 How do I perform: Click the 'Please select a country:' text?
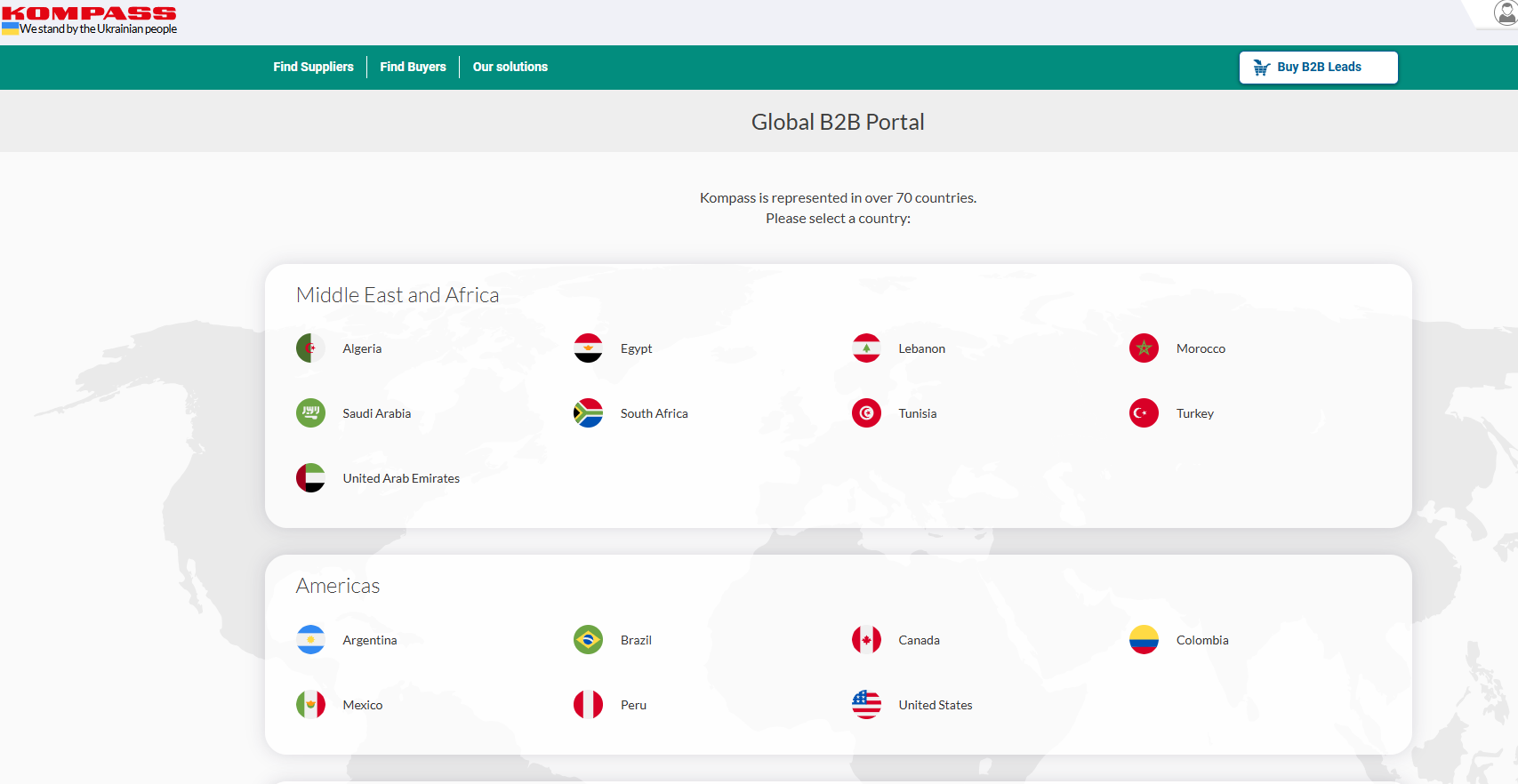838,218
